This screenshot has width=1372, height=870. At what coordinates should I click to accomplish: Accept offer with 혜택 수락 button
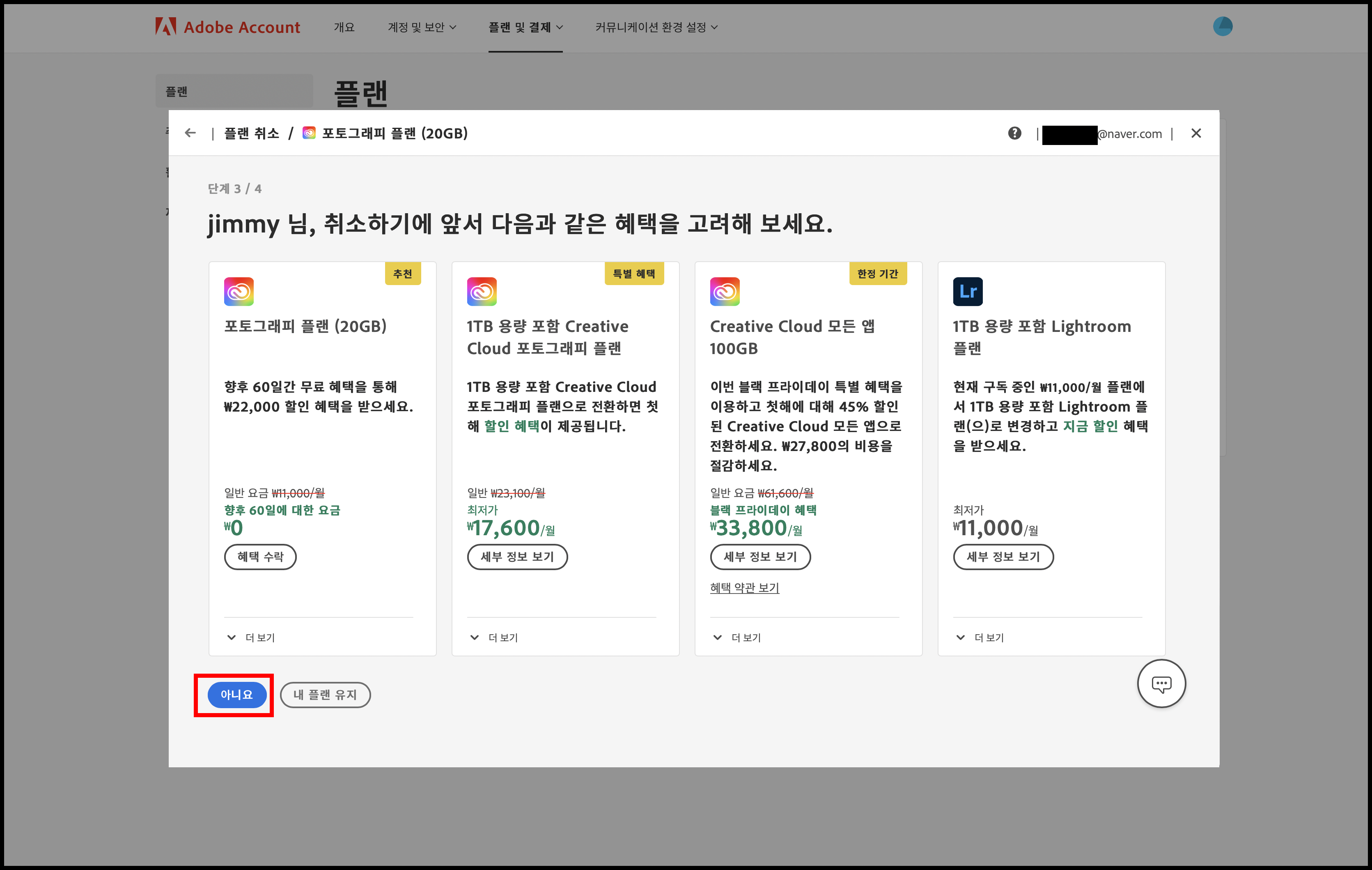pyautogui.click(x=260, y=557)
